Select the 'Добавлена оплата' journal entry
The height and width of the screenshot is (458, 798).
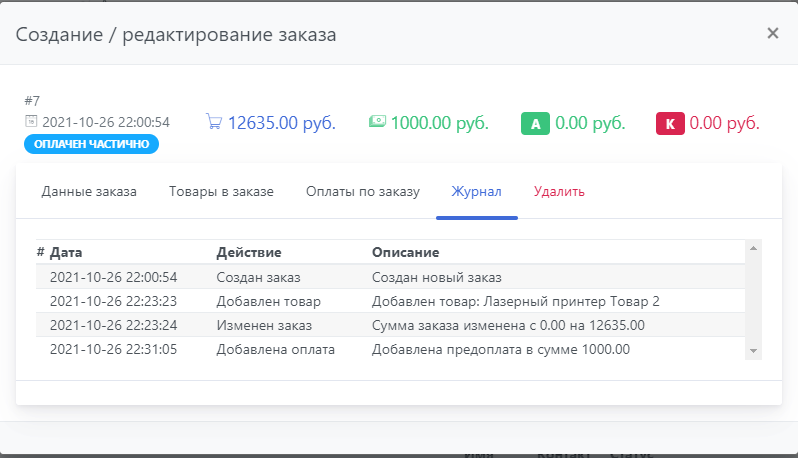(275, 349)
